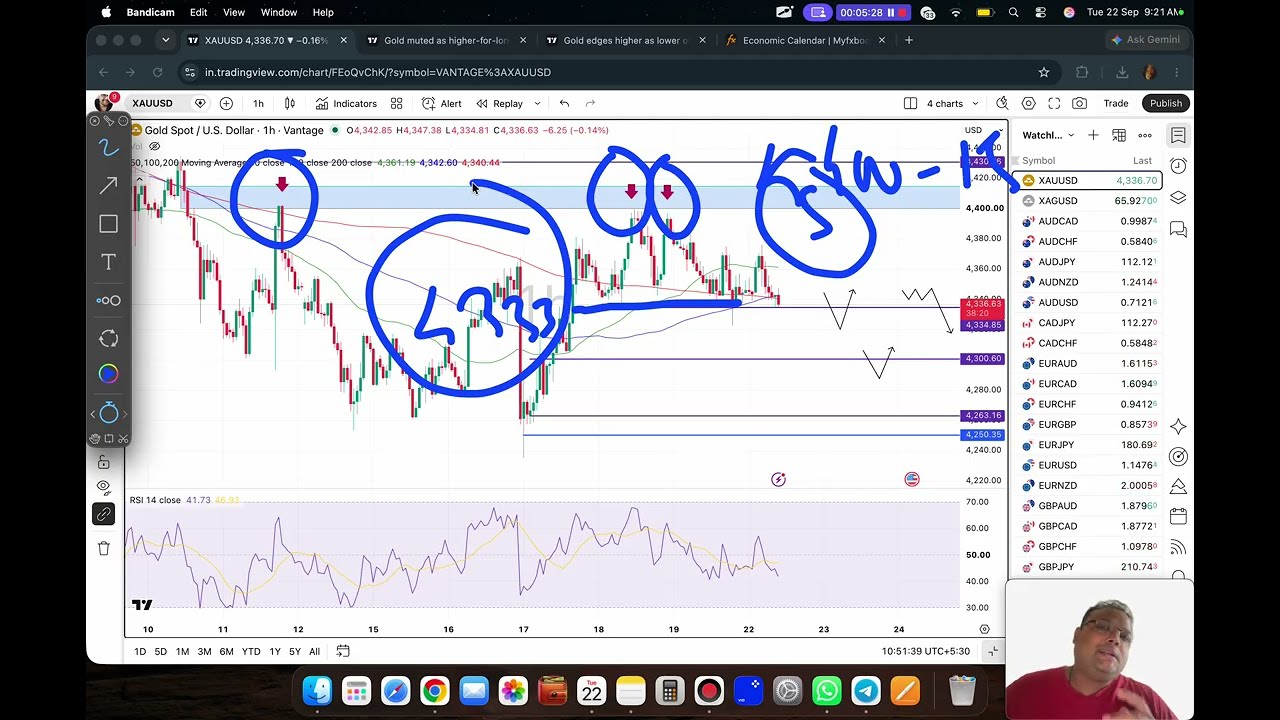Click the circular arrows redo tool
The height and width of the screenshot is (720, 1280).
click(x=108, y=338)
